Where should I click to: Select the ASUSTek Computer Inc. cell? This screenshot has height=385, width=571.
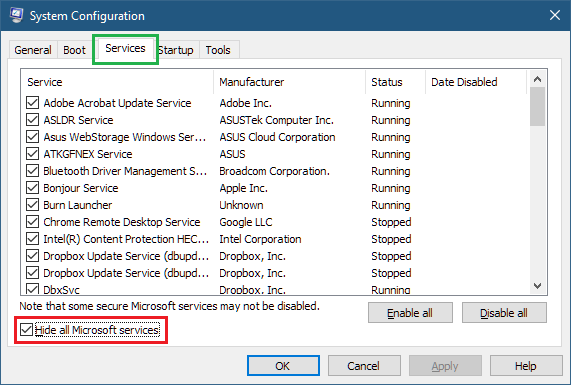(276, 120)
